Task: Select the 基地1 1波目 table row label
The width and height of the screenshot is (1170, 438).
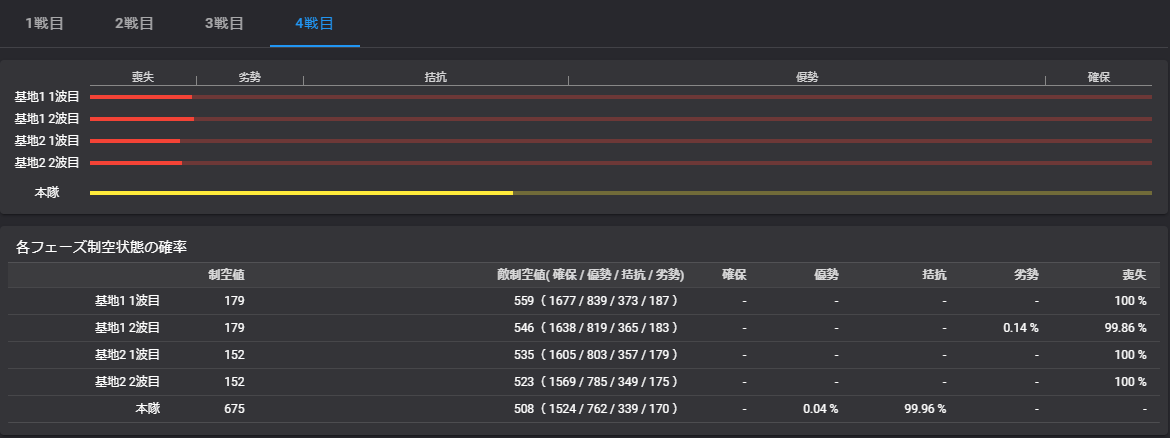Action: pos(127,301)
